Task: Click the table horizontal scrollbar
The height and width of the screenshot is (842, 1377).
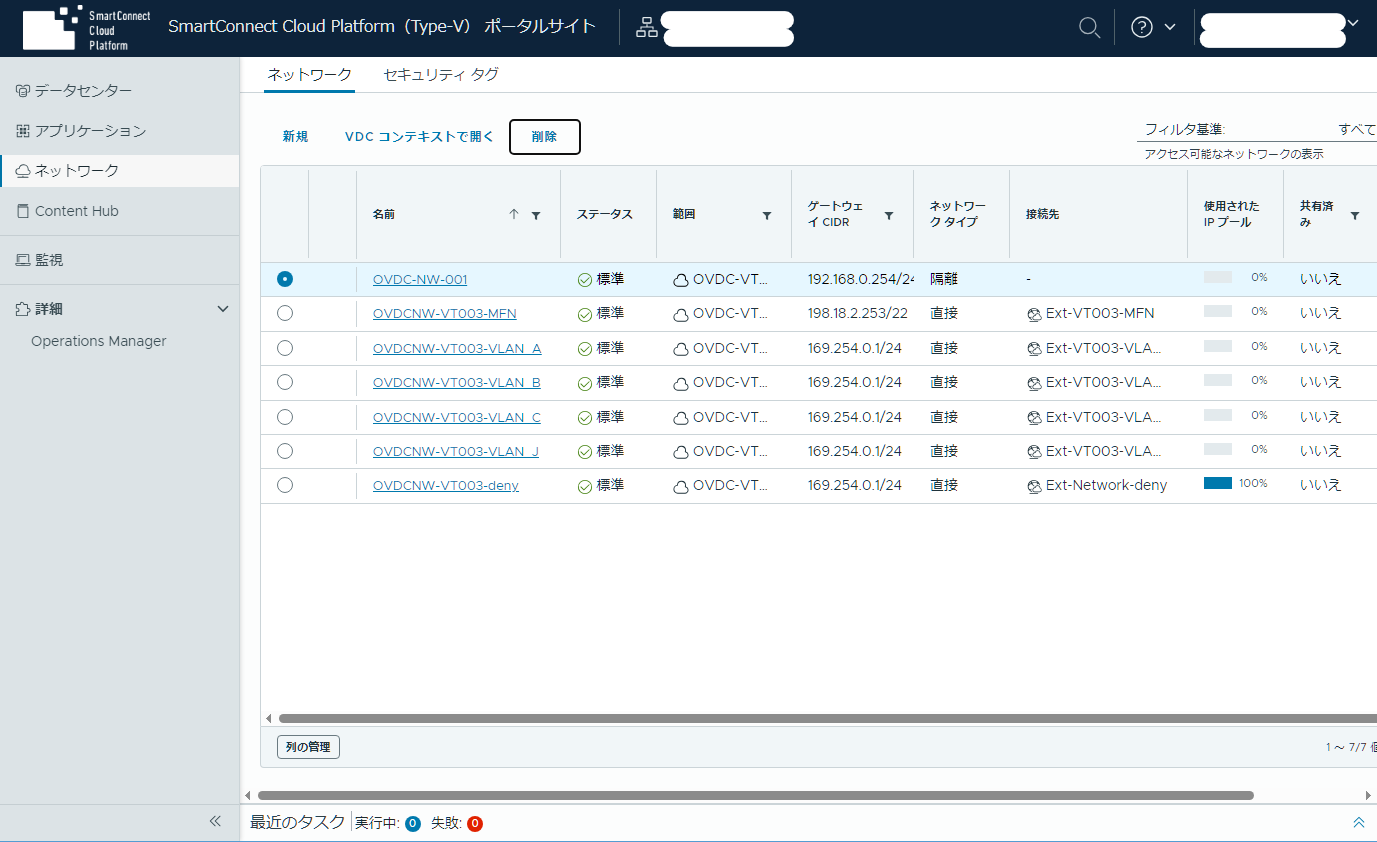Action: 828,718
